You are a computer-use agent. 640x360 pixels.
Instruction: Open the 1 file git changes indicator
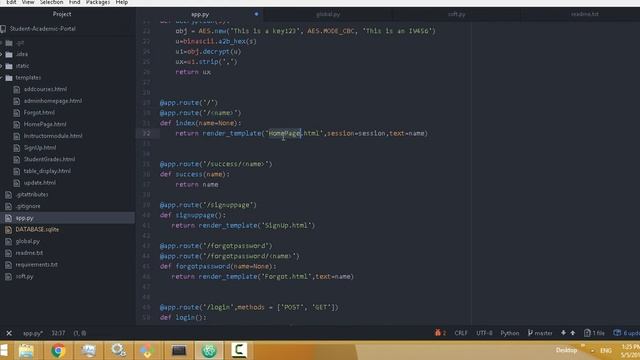pyautogui.click(x=594, y=333)
